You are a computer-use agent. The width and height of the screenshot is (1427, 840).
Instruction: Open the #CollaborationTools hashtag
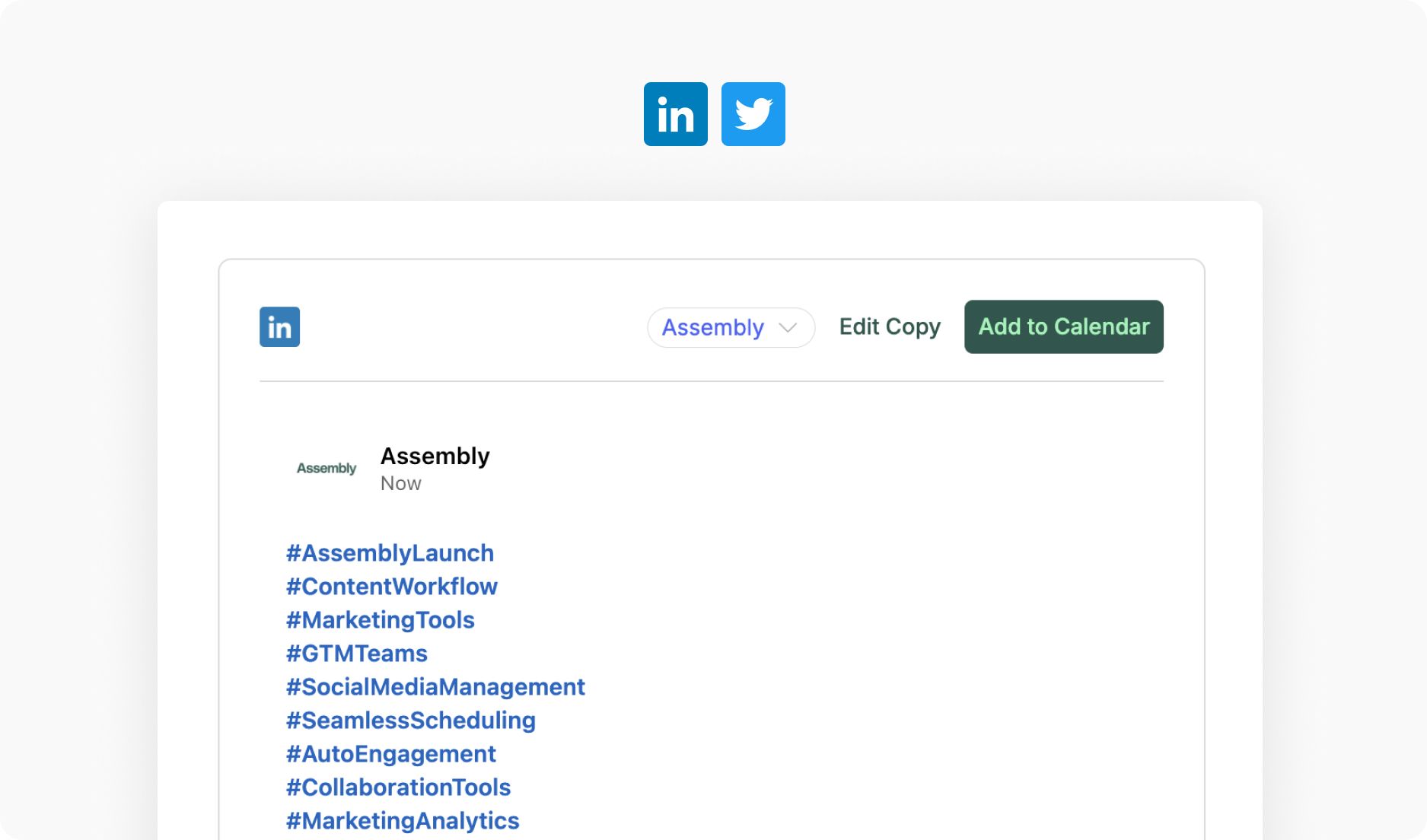(x=398, y=787)
